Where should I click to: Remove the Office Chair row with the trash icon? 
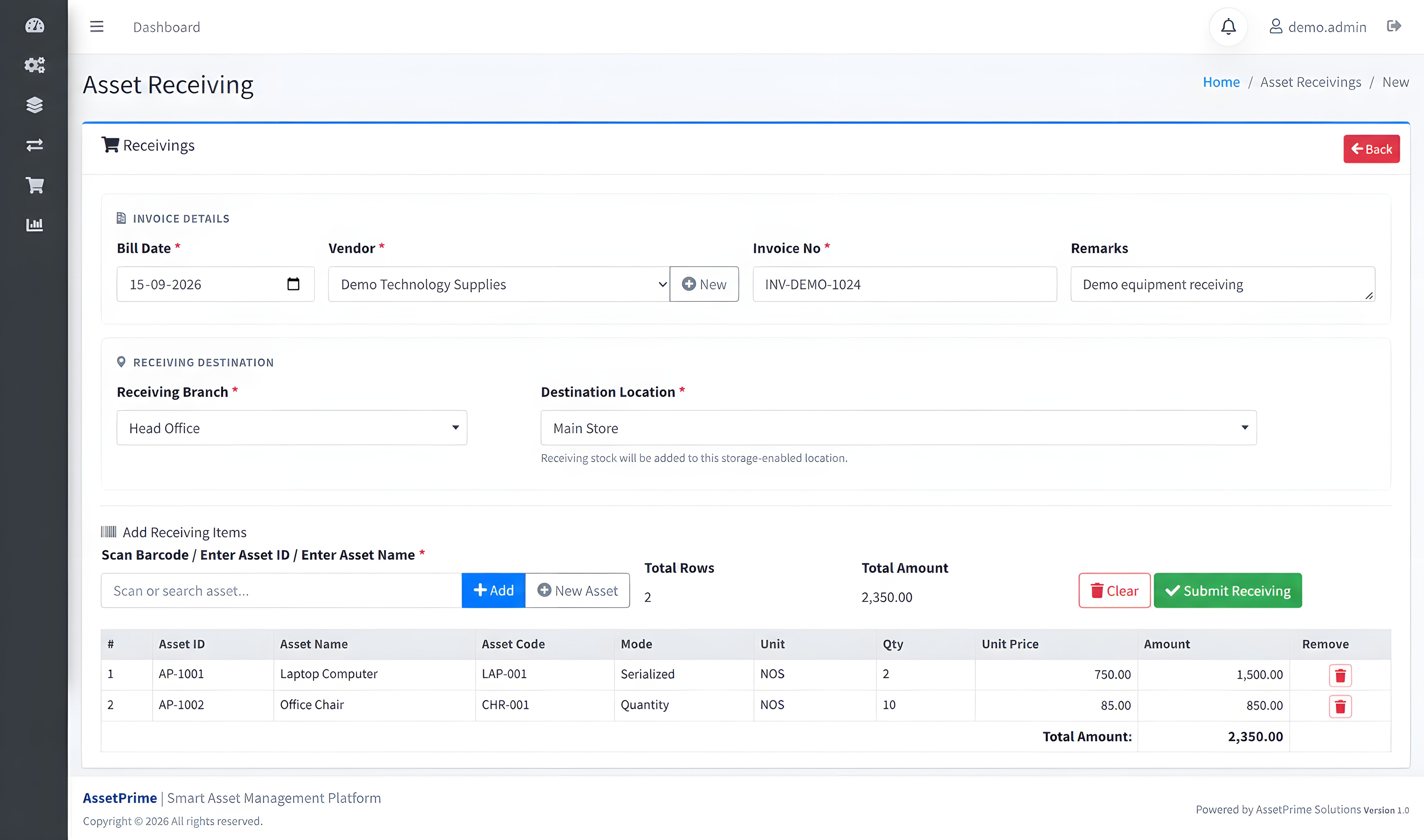[x=1340, y=706]
